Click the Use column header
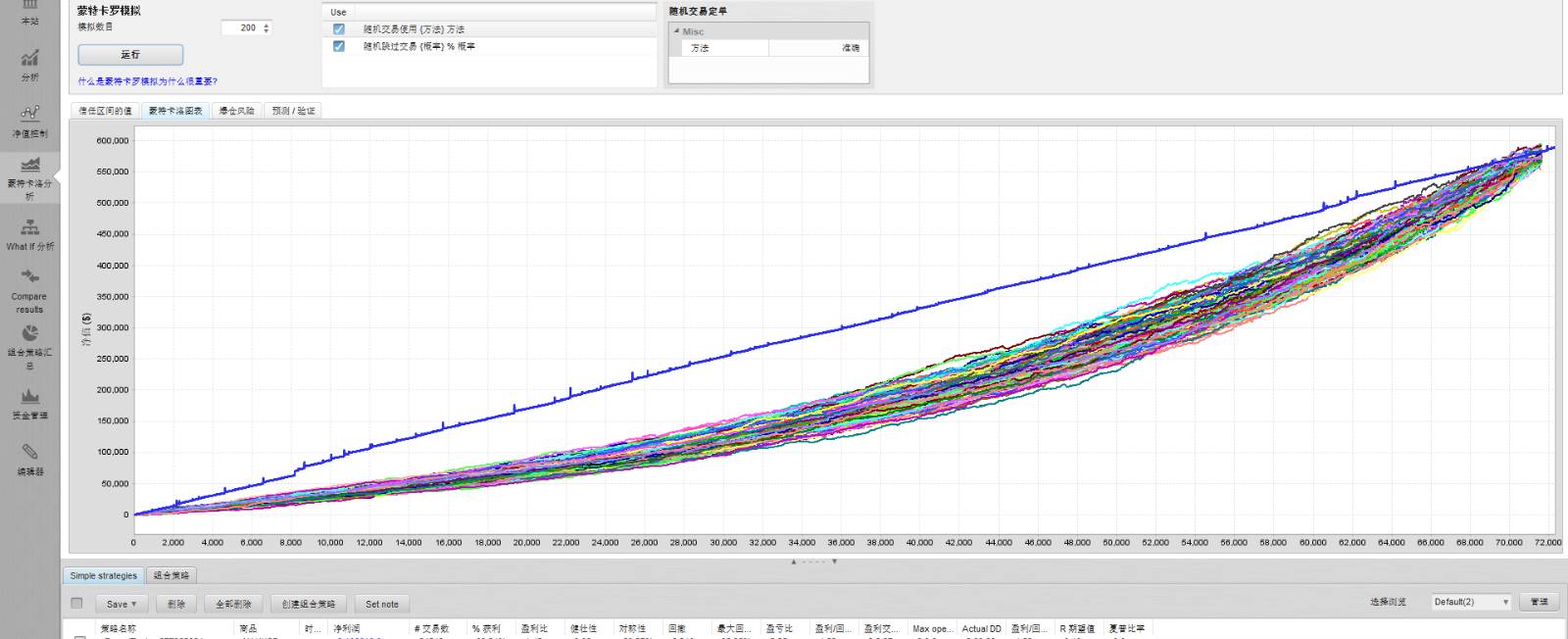 click(339, 12)
